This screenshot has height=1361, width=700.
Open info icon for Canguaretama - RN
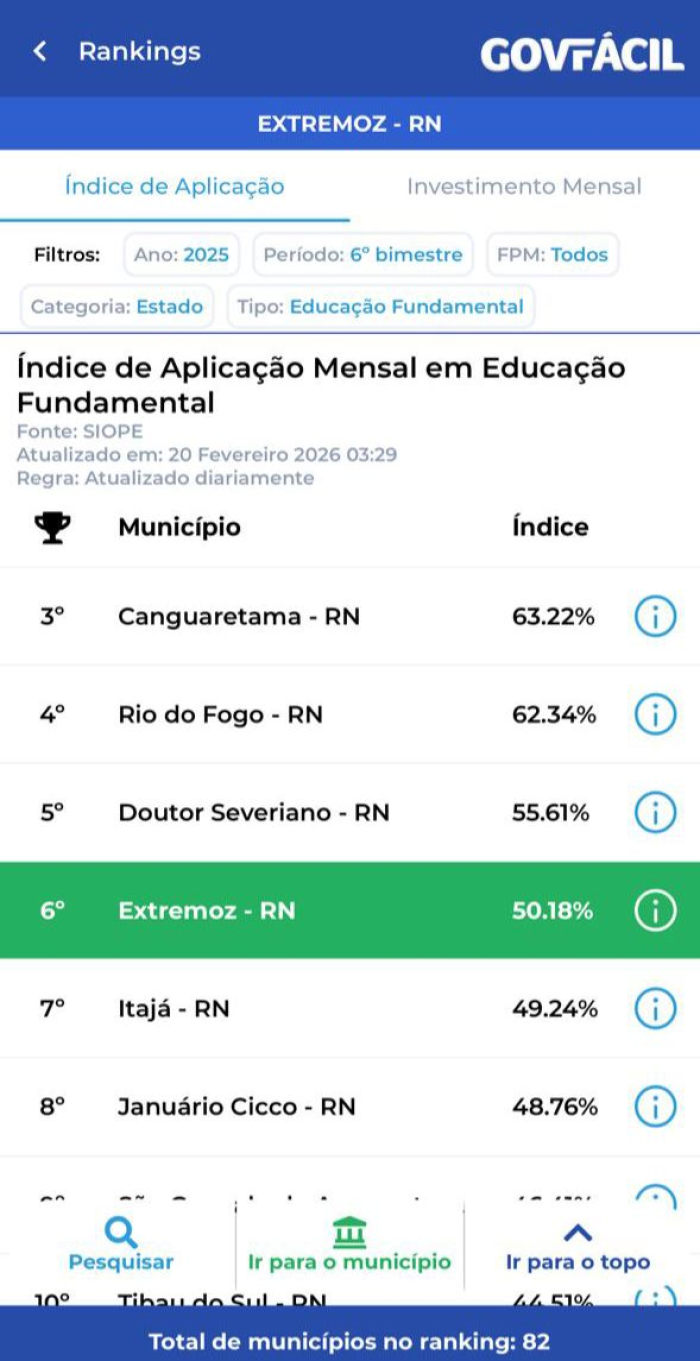pos(655,617)
